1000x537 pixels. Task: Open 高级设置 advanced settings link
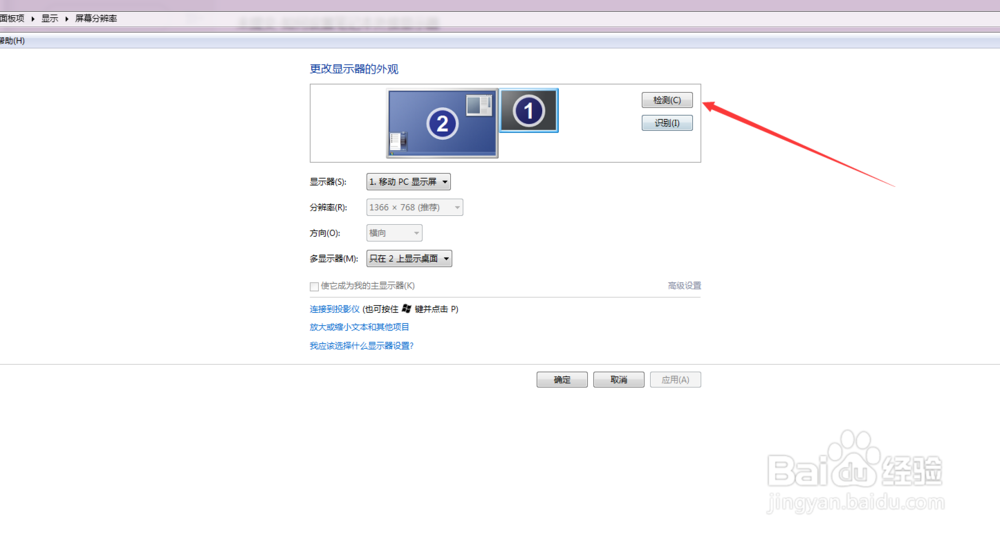(684, 286)
